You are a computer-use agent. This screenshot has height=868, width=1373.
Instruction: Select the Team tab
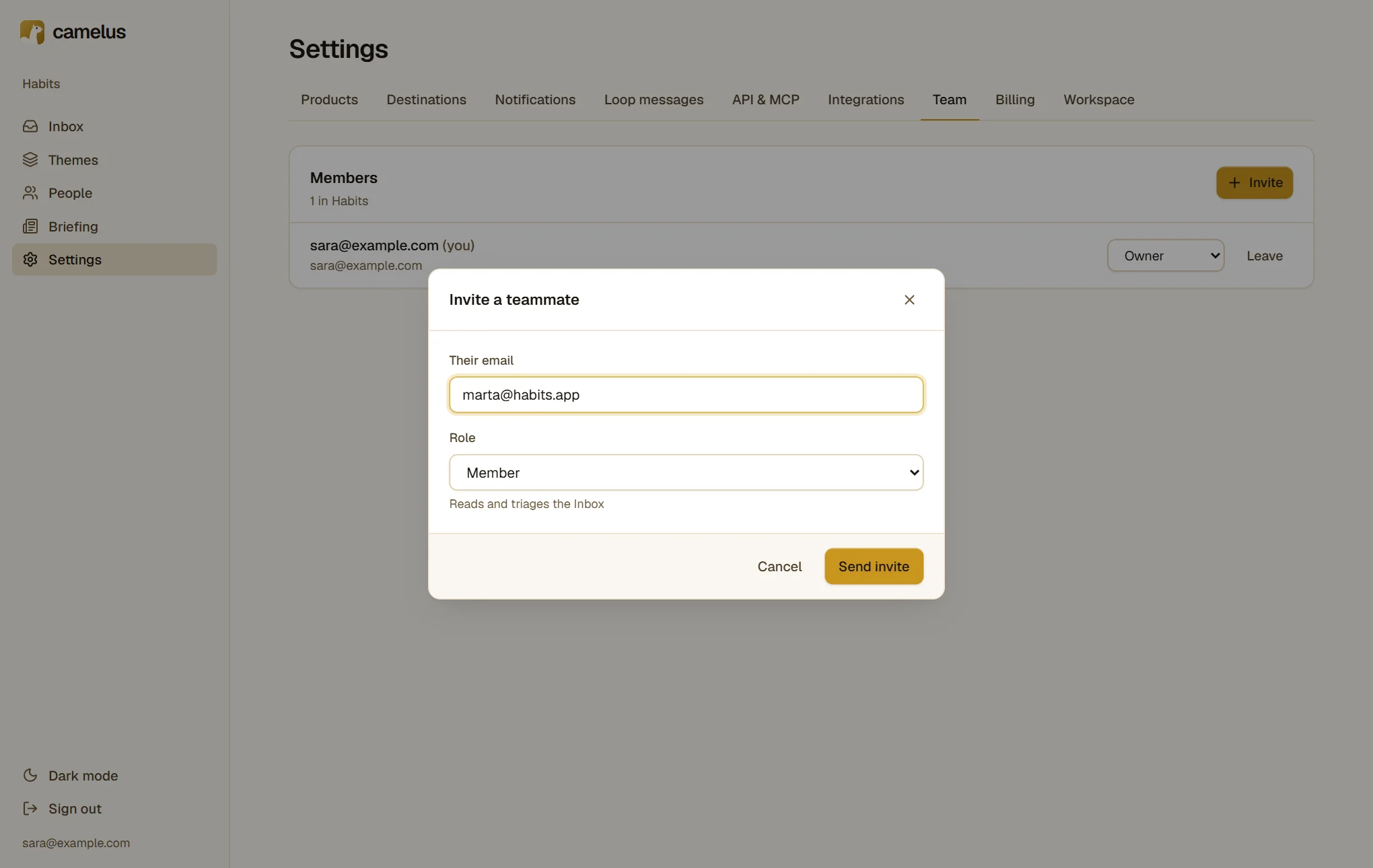(x=949, y=100)
